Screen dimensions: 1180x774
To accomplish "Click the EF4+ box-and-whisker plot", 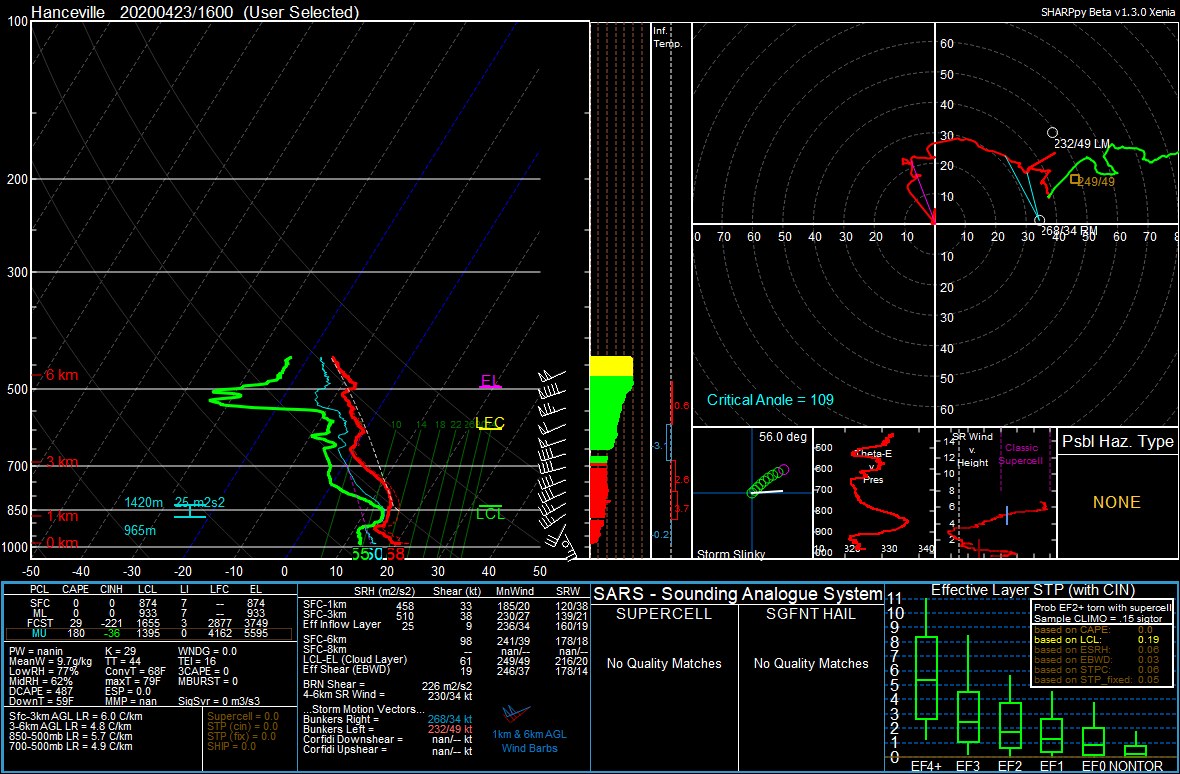I will click(x=926, y=671).
